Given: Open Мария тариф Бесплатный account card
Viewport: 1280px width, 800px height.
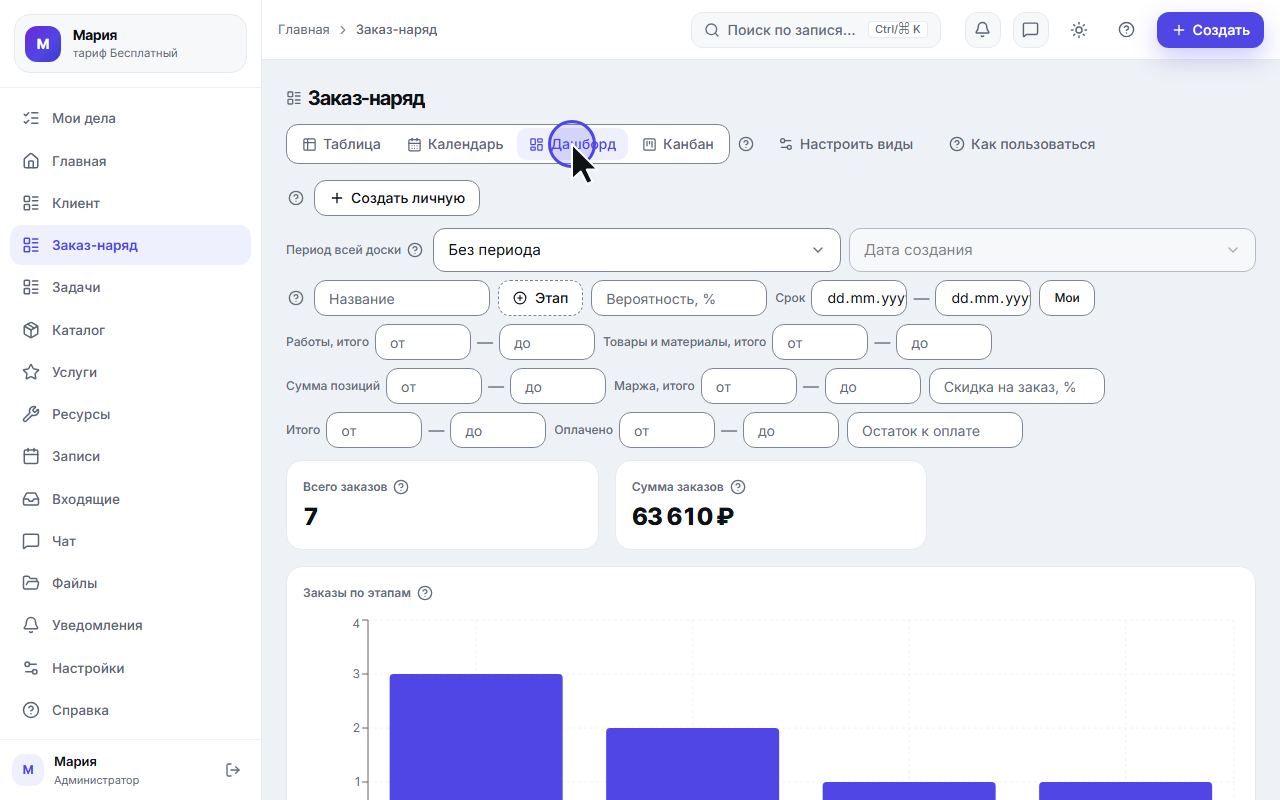Looking at the screenshot, I should point(130,43).
